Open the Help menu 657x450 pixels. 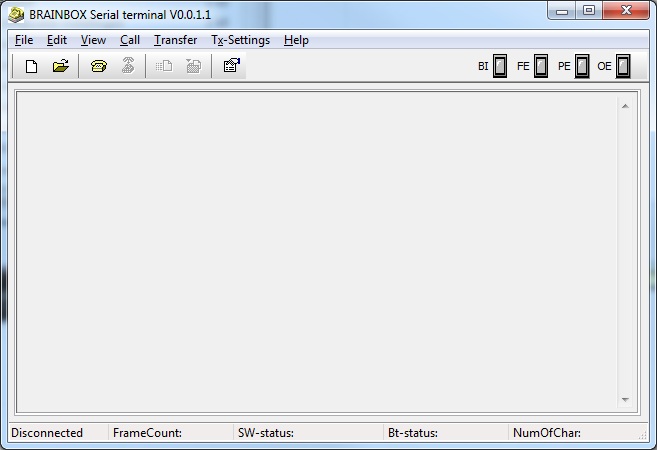click(x=296, y=40)
